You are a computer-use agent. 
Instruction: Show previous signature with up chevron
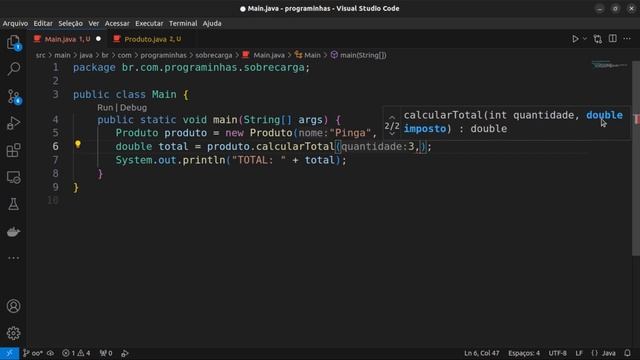click(x=392, y=118)
